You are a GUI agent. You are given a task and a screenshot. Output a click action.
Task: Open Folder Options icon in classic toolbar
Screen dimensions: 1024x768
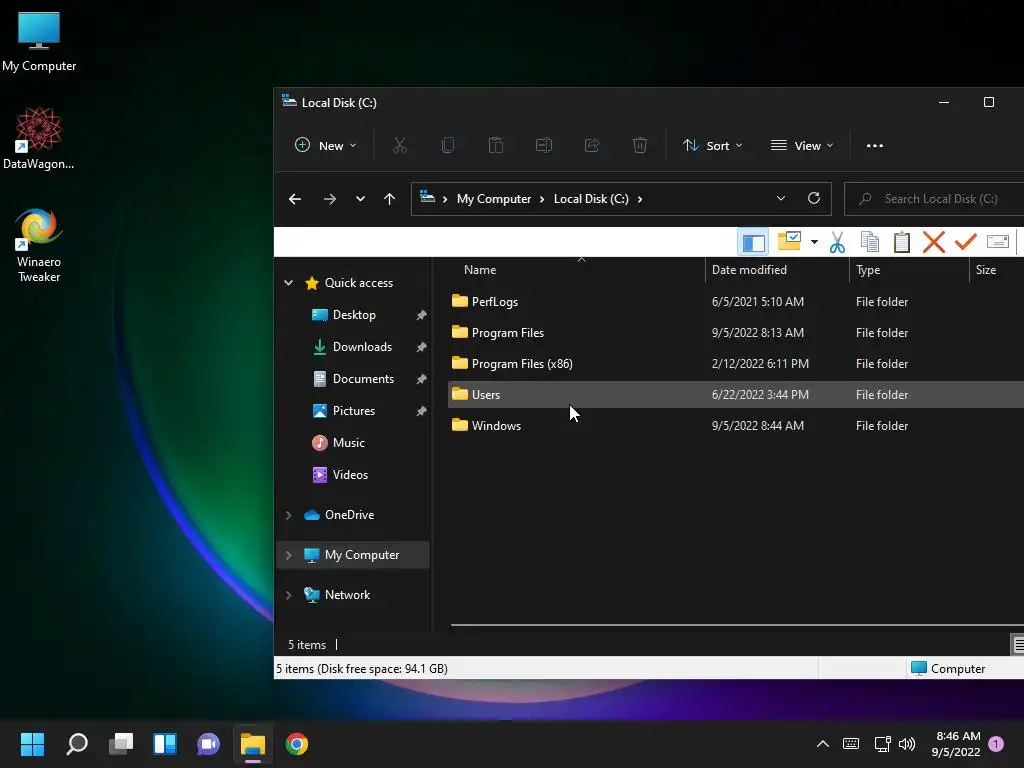(x=789, y=241)
